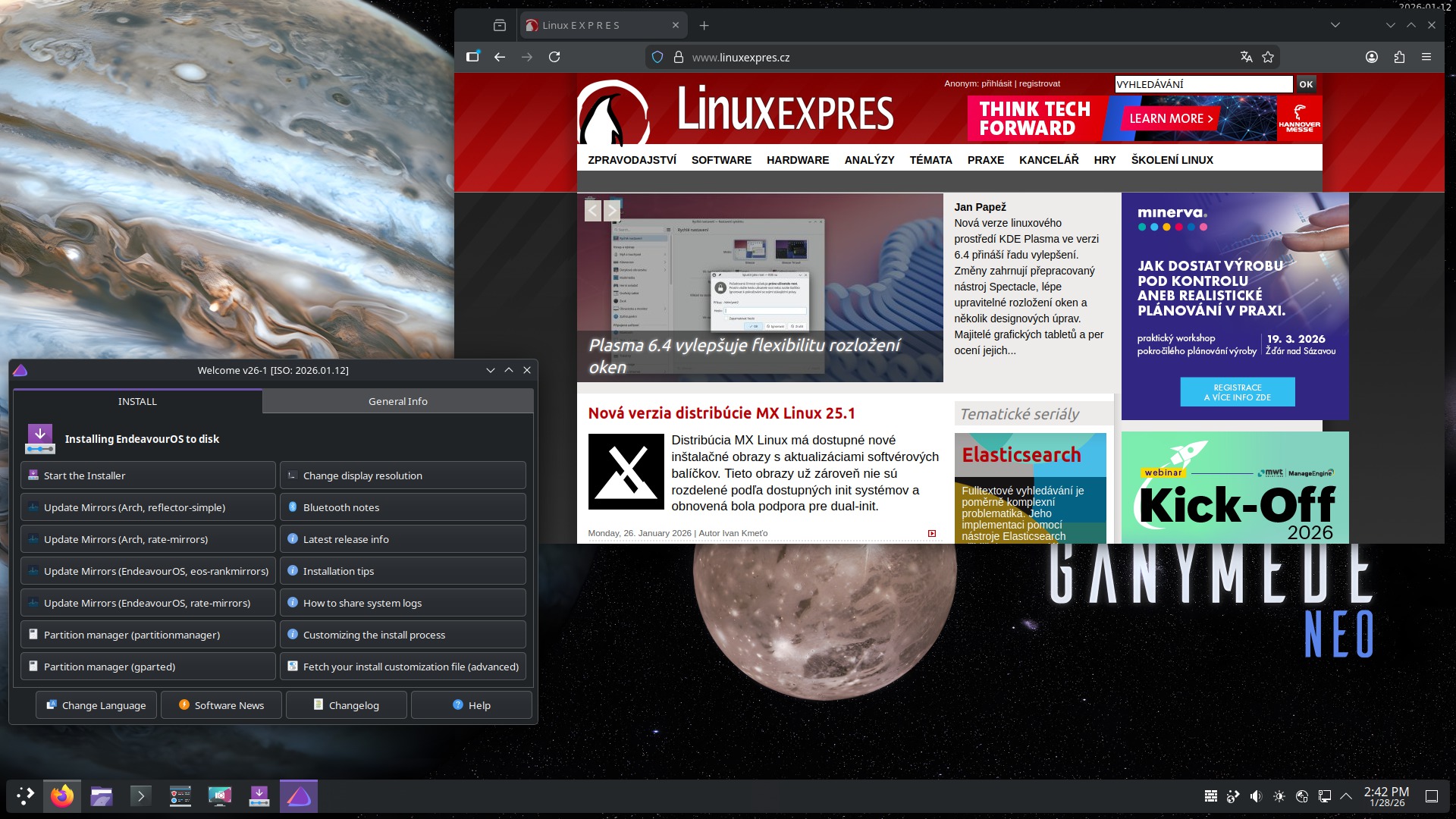Expand the hidden system tray icons arrow
Image resolution: width=1456 pixels, height=819 pixels.
coord(1346,796)
